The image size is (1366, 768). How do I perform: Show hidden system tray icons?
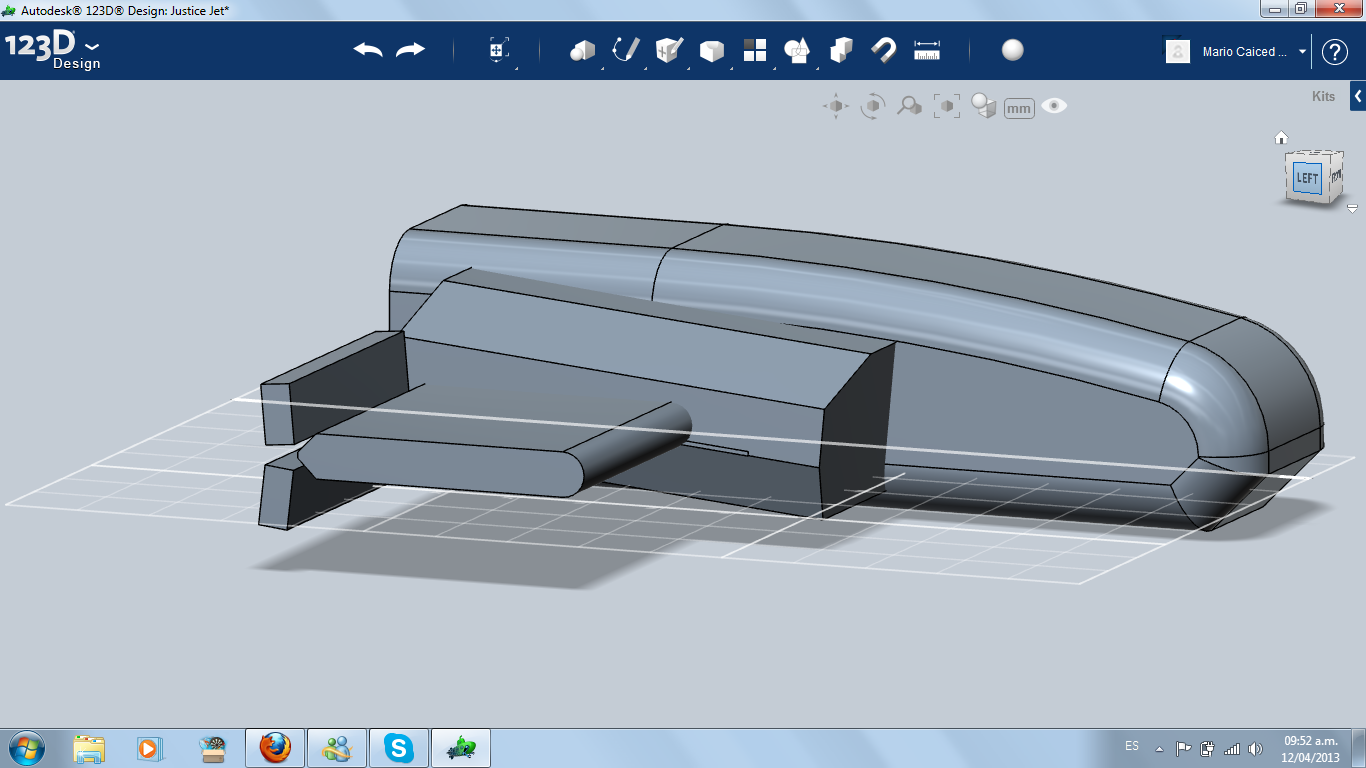1160,748
